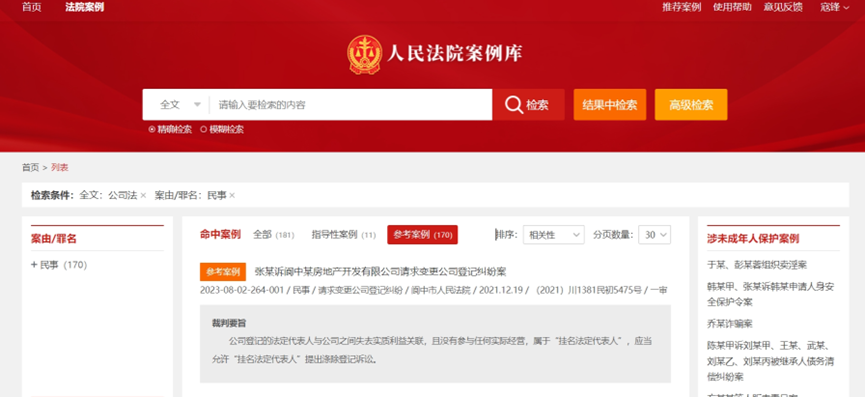Click the 命中案例 label
865x397 pixels.
pos(220,235)
